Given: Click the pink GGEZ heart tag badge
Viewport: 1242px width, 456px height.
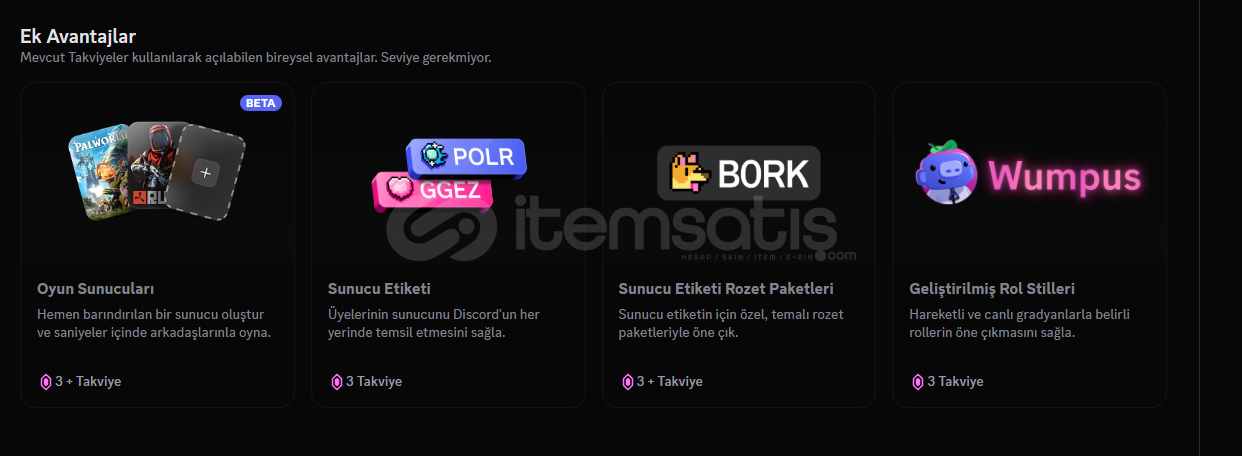Looking at the screenshot, I should point(433,190).
